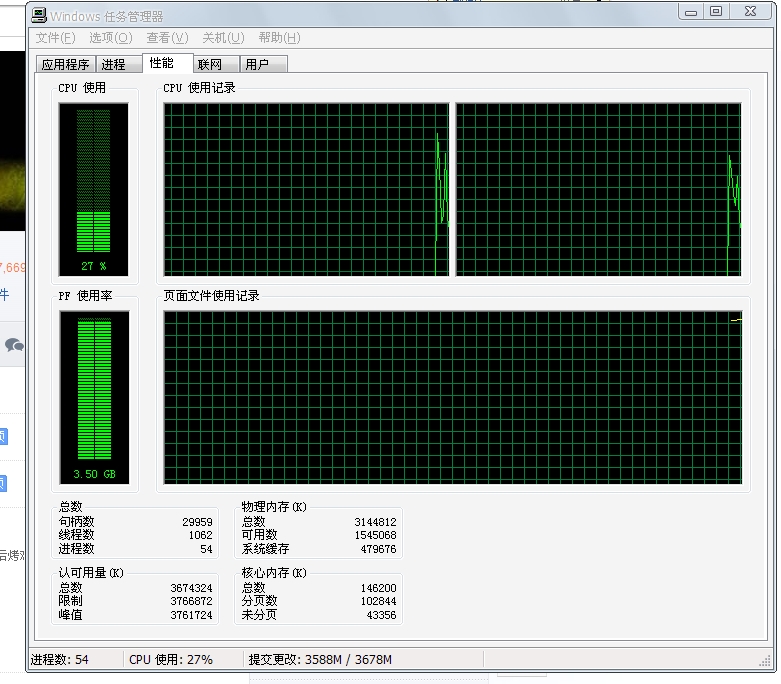781x684 pixels.
Task: Select the 性能 tab
Action: 167,63
